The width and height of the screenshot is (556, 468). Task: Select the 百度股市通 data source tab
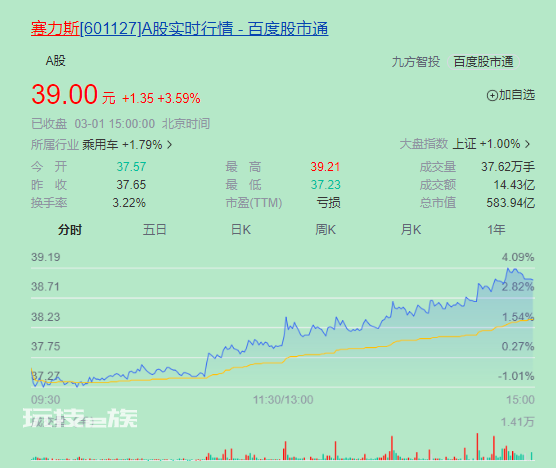click(483, 62)
